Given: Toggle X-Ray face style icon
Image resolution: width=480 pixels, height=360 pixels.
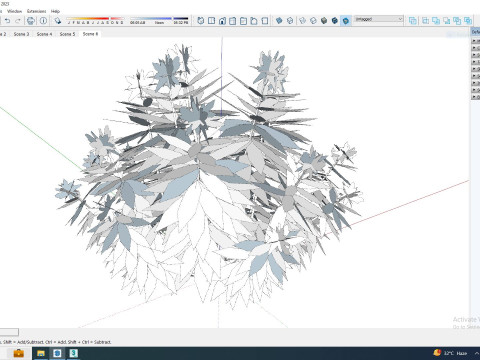Looking at the screenshot, I should coord(279,21).
